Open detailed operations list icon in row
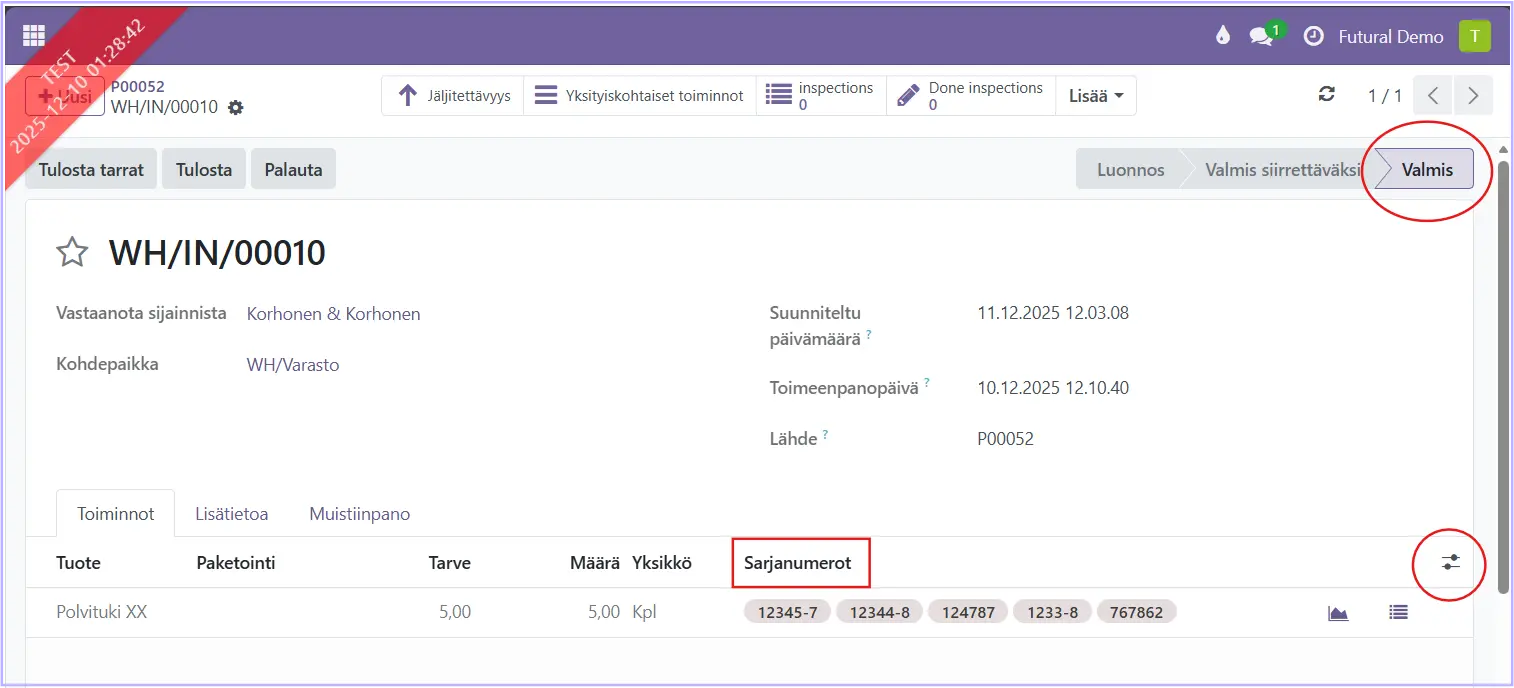The width and height of the screenshot is (1514, 688). click(x=1398, y=612)
